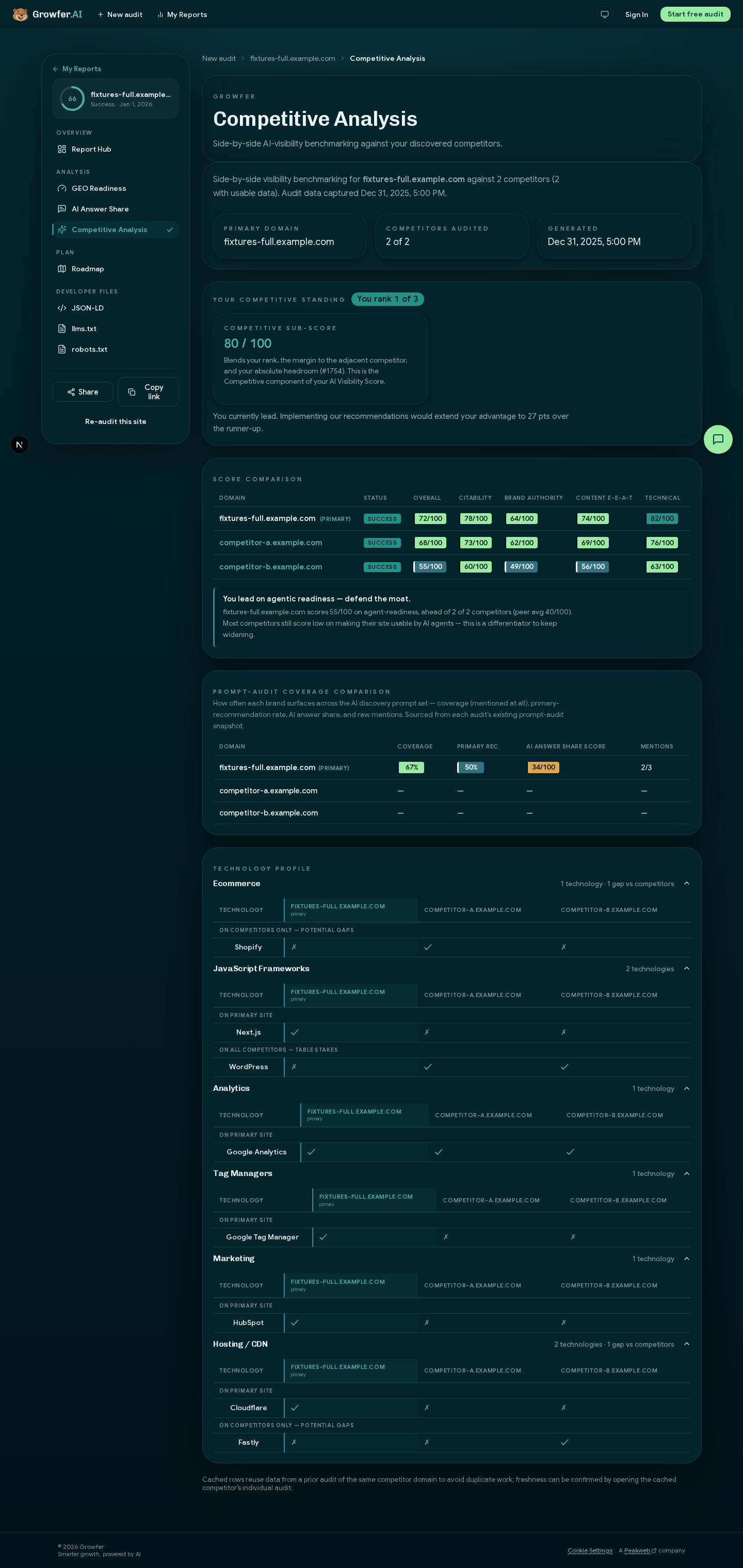Click the AI Answer Share chat icon
This screenshot has height=1568, width=743.
(x=61, y=209)
